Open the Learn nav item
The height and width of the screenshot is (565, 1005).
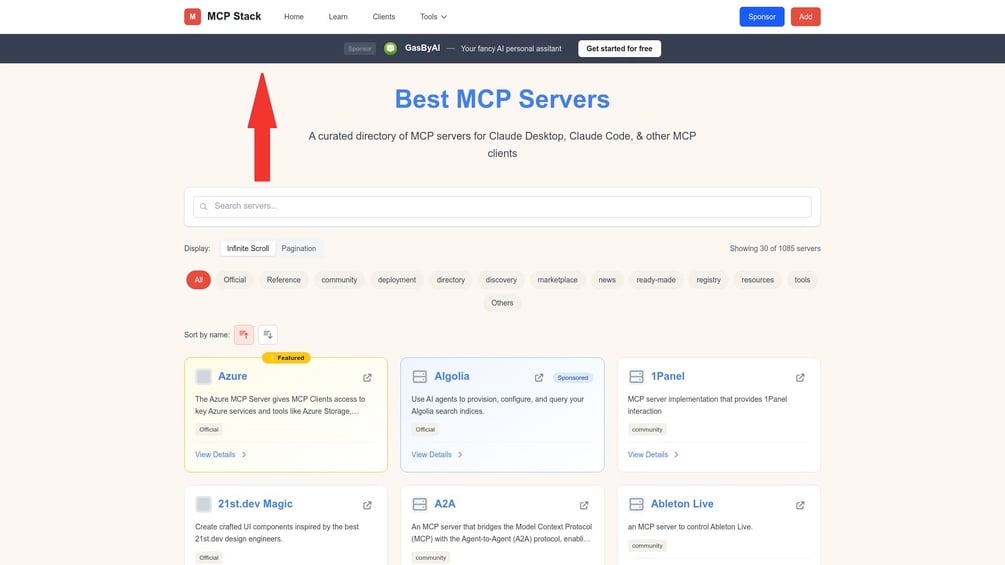(338, 17)
